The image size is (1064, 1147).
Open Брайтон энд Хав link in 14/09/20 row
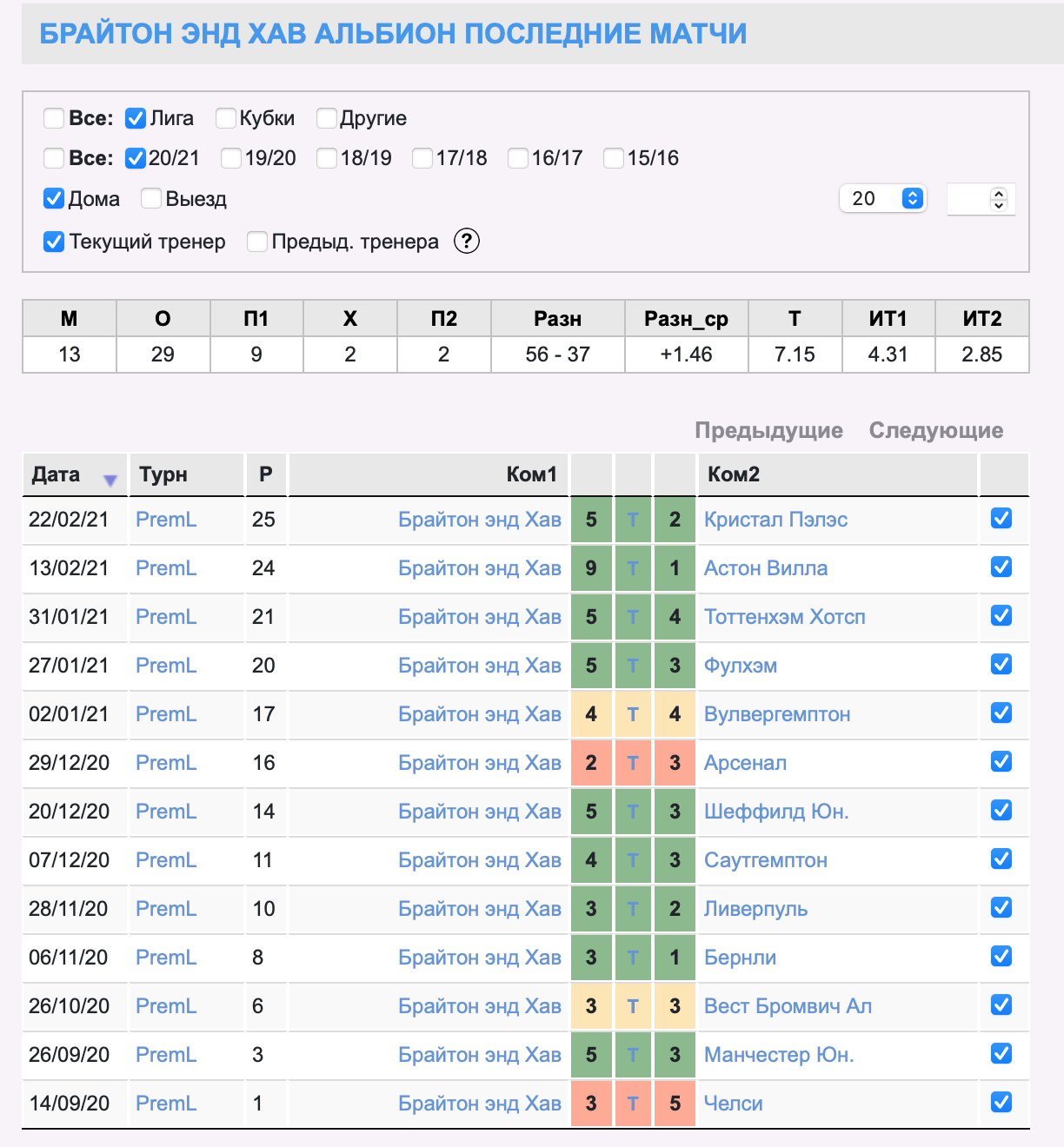point(480,1104)
